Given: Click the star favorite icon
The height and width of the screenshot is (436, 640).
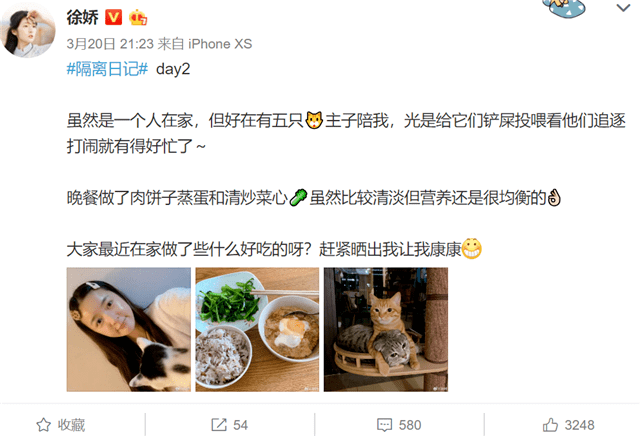Looking at the screenshot, I should point(44,425).
